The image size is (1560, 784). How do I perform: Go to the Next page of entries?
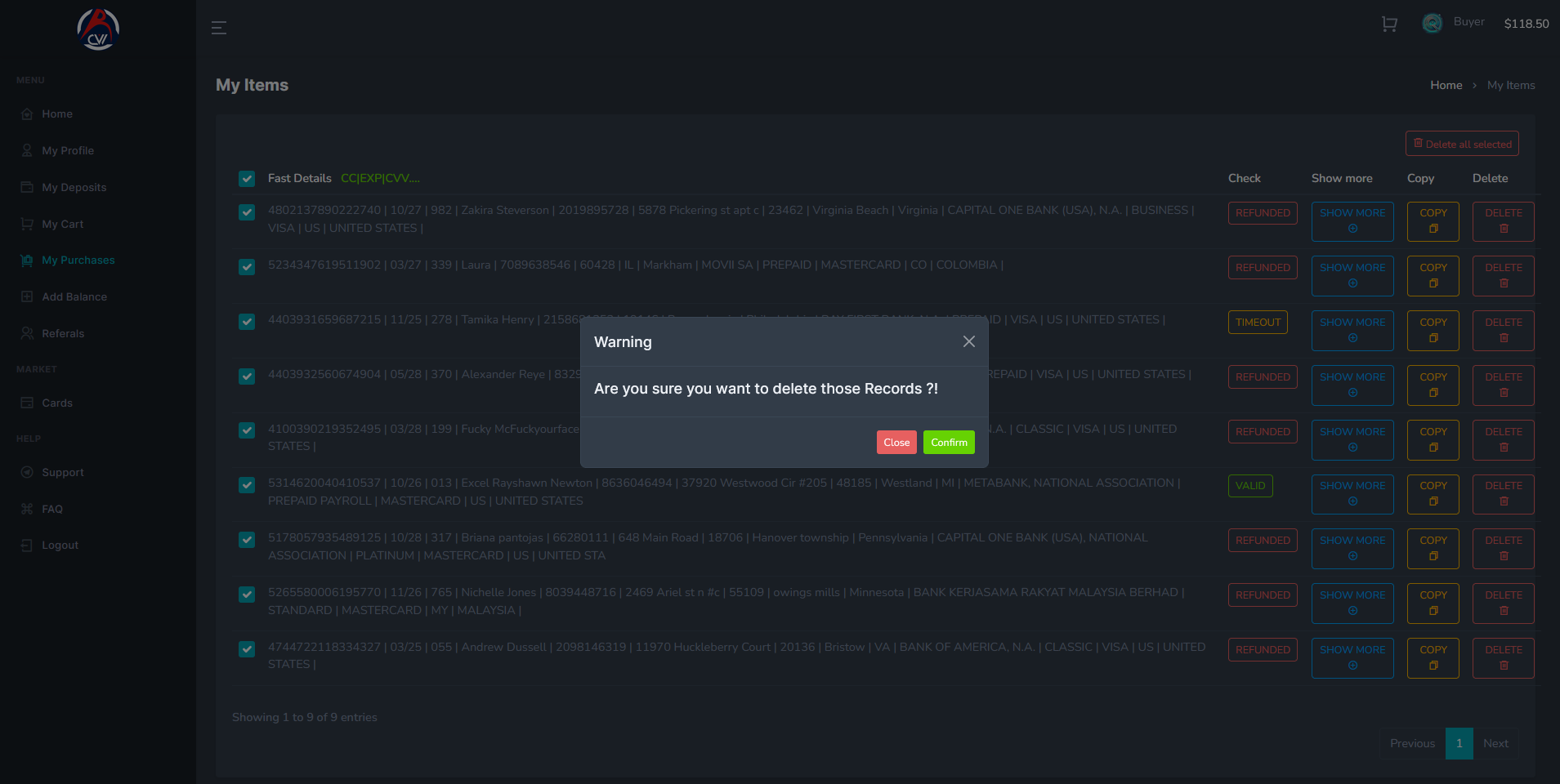[1495, 743]
